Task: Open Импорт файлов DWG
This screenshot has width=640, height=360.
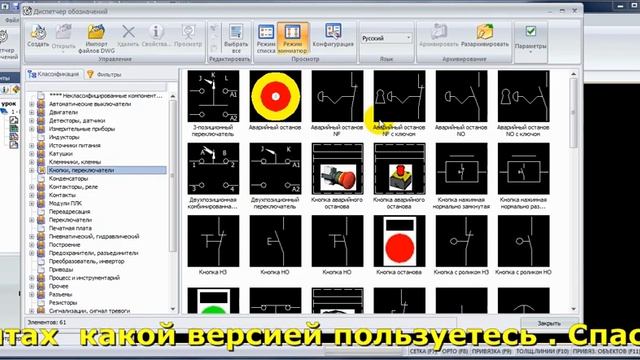Action: tap(96, 39)
